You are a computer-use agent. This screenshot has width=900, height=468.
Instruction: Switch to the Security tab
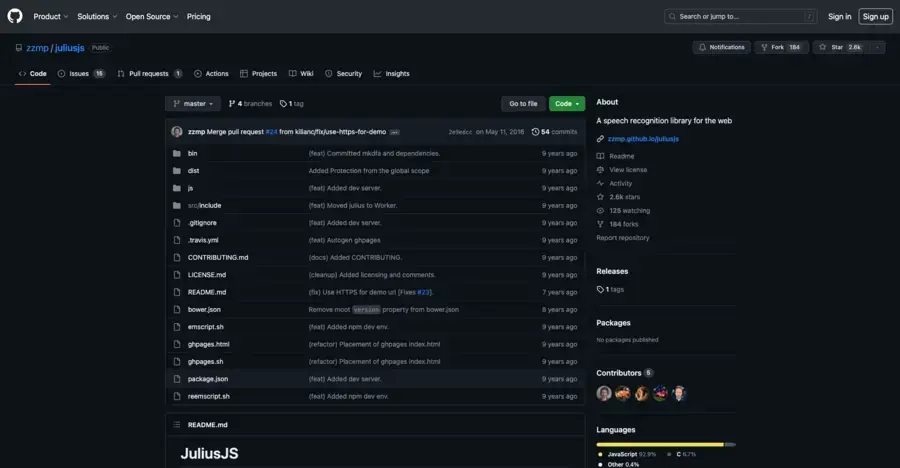[x=343, y=74]
